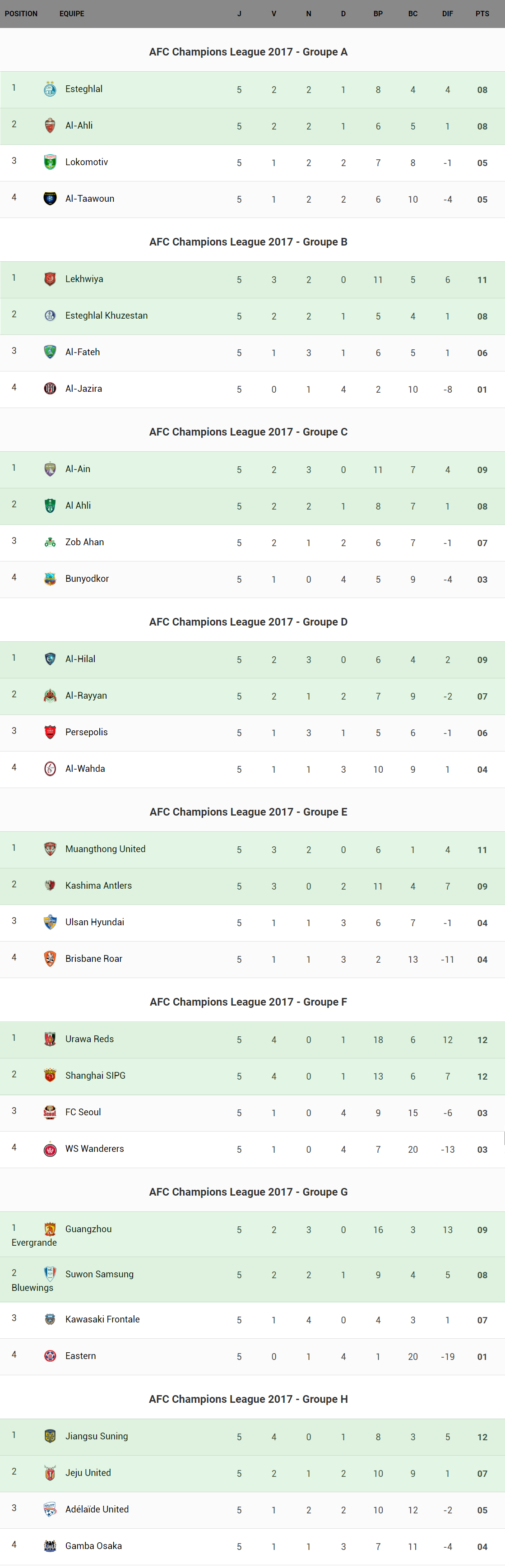Click the EQUIPE column header

tap(72, 14)
